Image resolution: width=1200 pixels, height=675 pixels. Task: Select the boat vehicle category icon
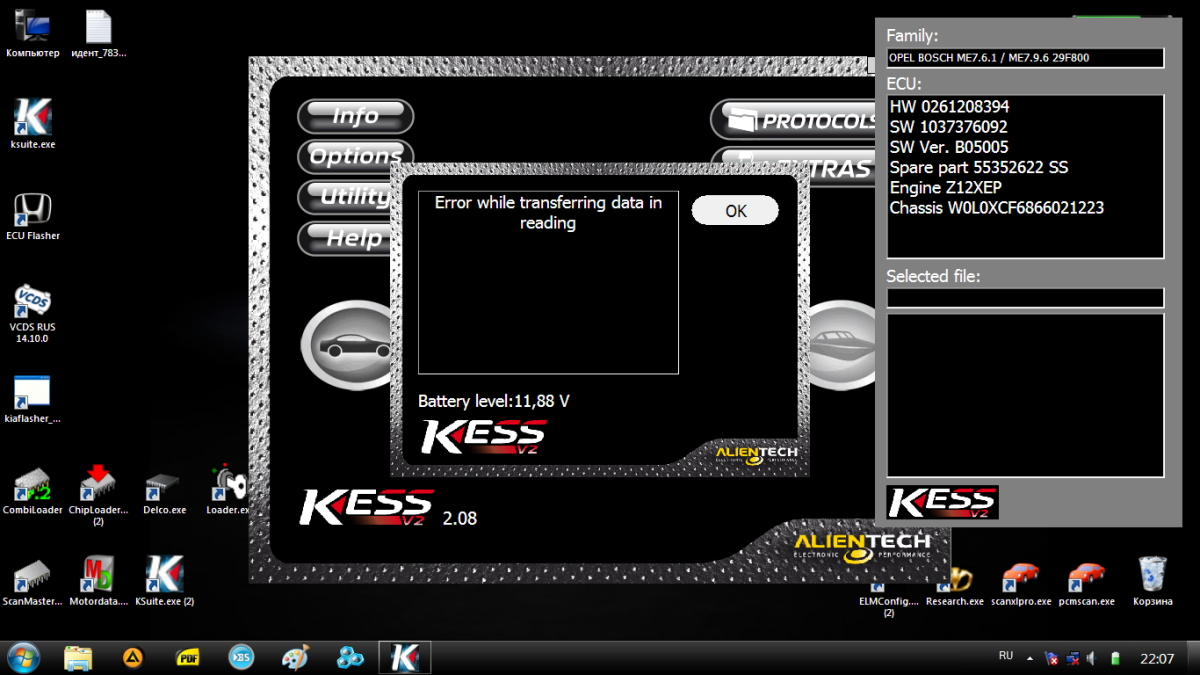pos(840,345)
